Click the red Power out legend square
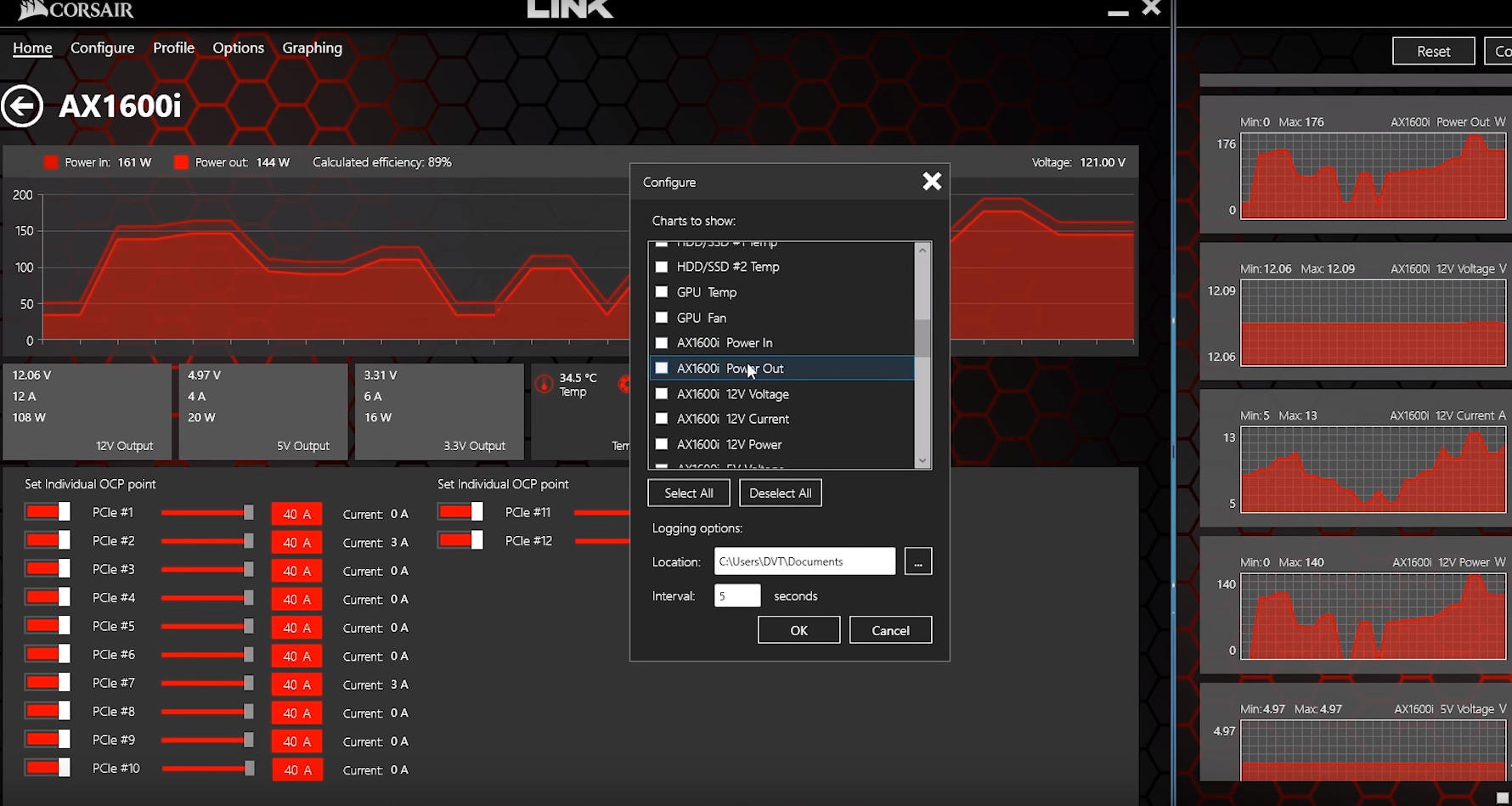Screen dimensions: 1512x806 coord(181,162)
